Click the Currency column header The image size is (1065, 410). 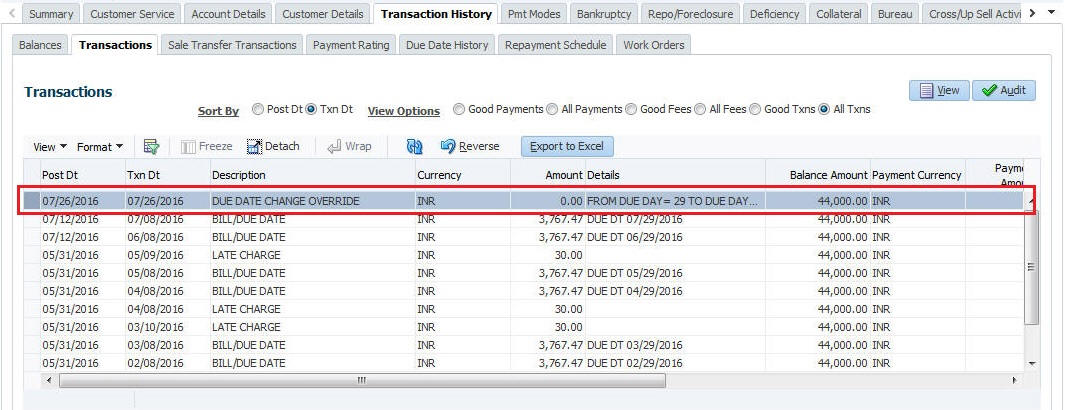tap(463, 175)
